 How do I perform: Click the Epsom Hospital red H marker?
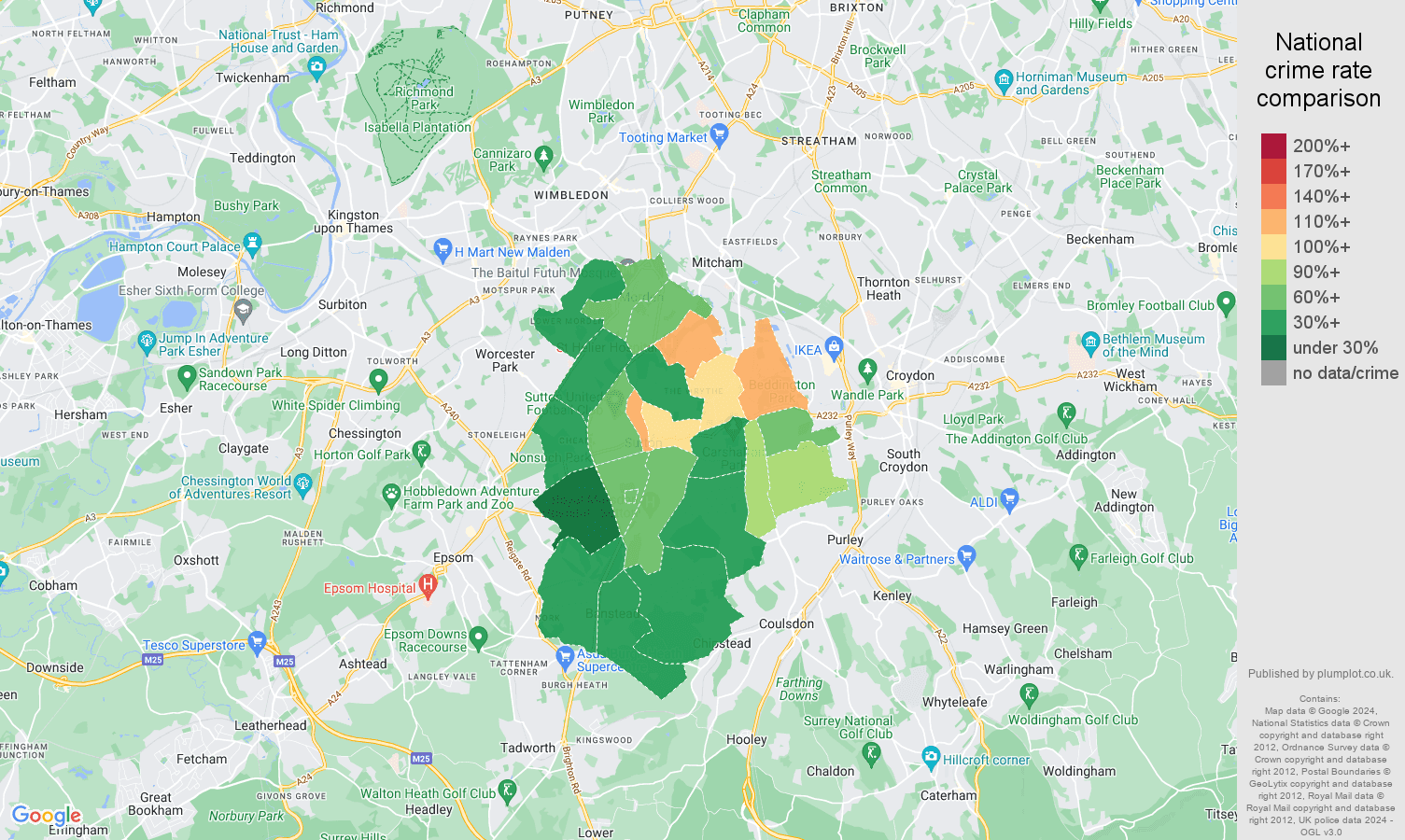tap(428, 586)
